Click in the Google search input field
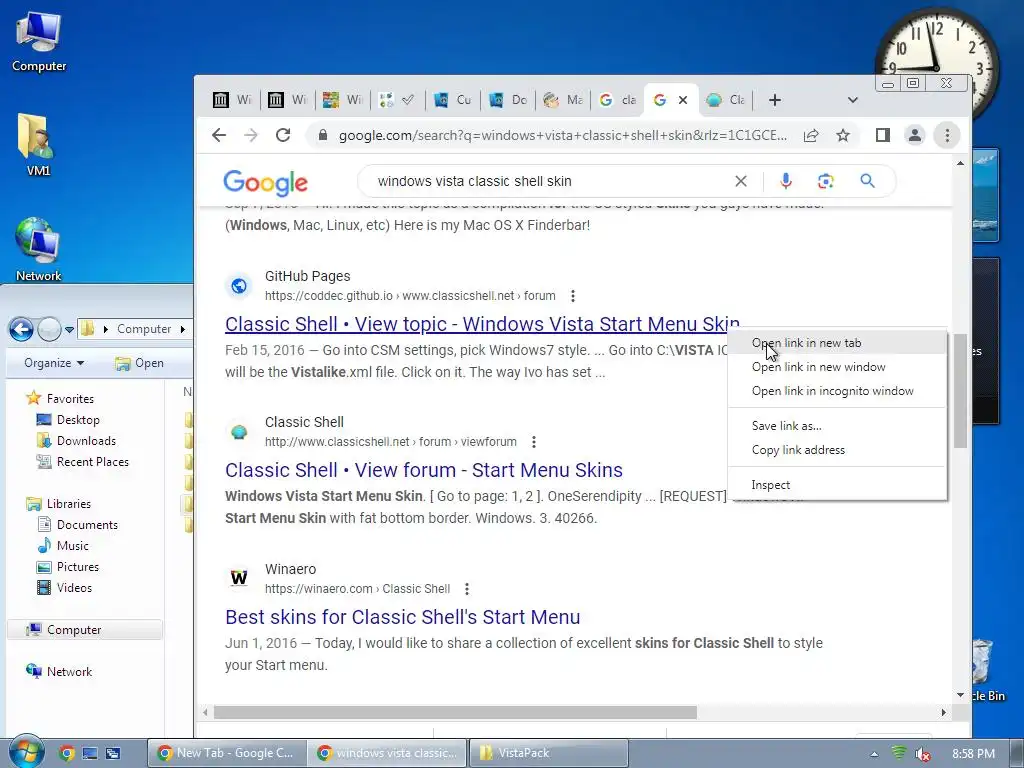Image resolution: width=1024 pixels, height=768 pixels. click(x=549, y=181)
